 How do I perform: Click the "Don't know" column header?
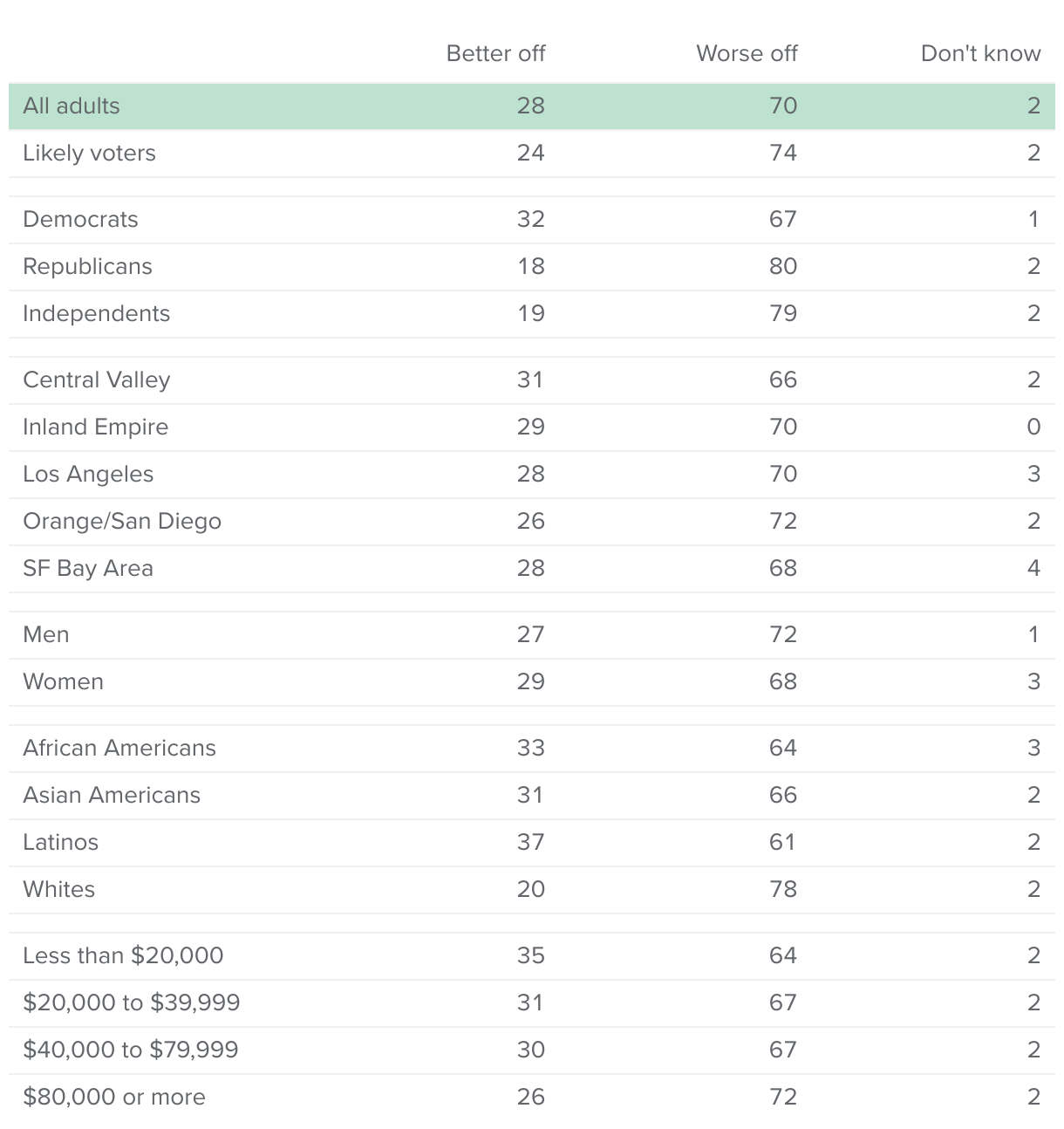(x=980, y=53)
